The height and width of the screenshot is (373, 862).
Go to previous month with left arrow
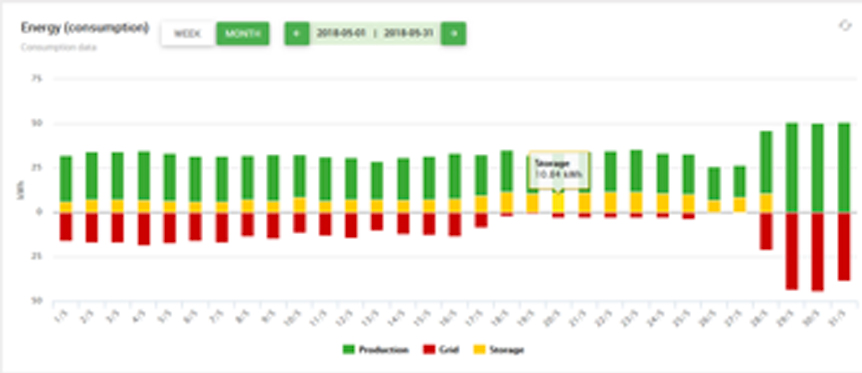(x=297, y=34)
